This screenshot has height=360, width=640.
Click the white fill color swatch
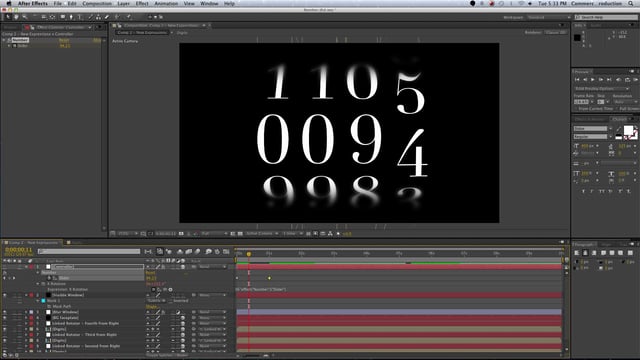629,131
